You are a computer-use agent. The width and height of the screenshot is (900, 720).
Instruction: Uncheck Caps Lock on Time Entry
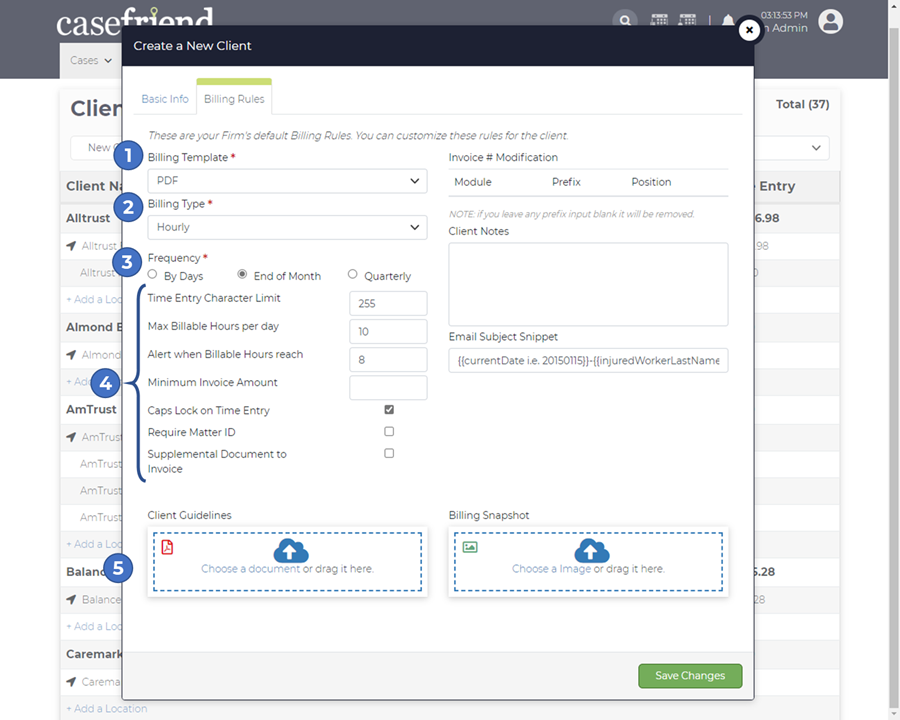tap(389, 409)
